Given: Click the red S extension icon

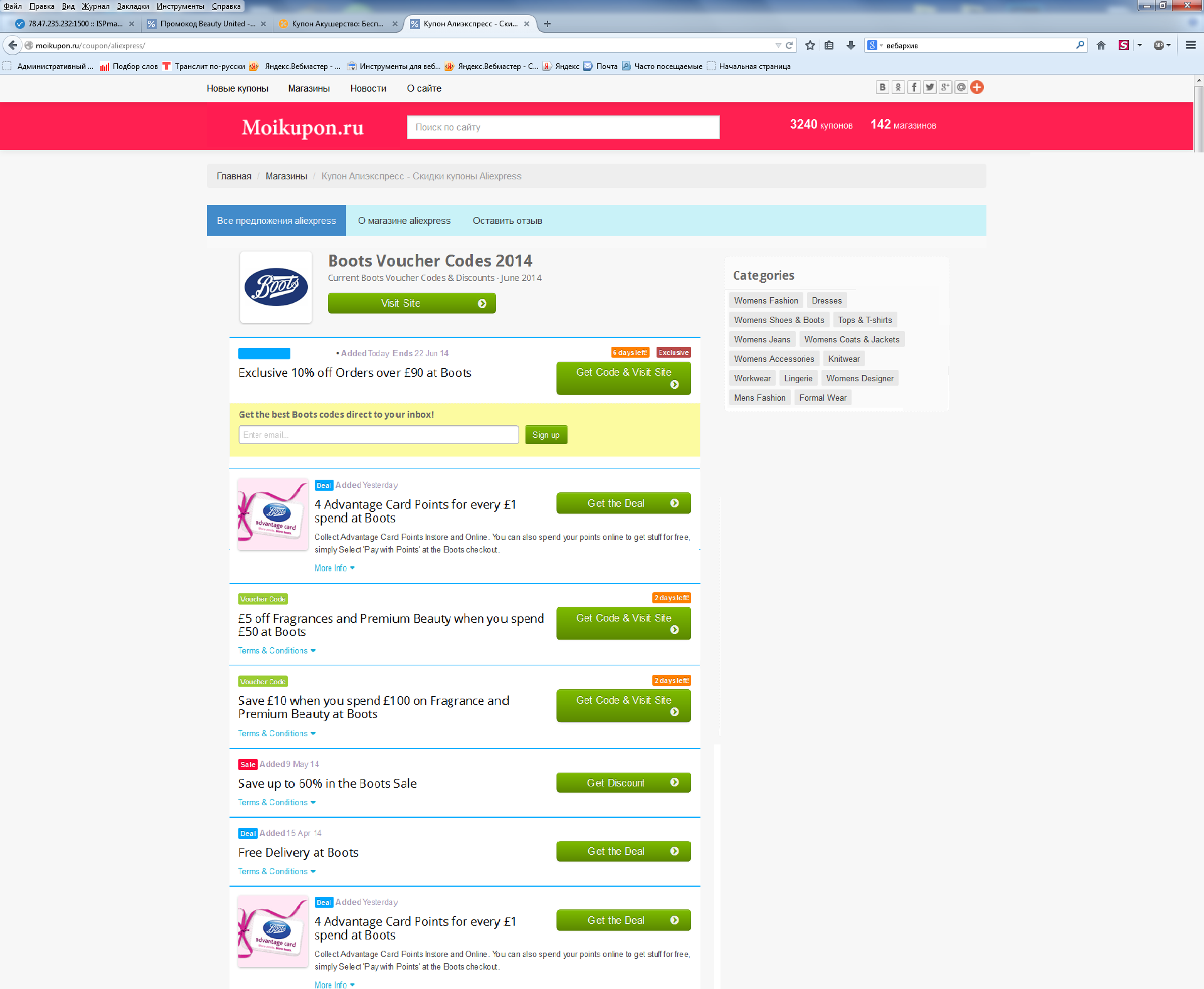Looking at the screenshot, I should click(1124, 45).
